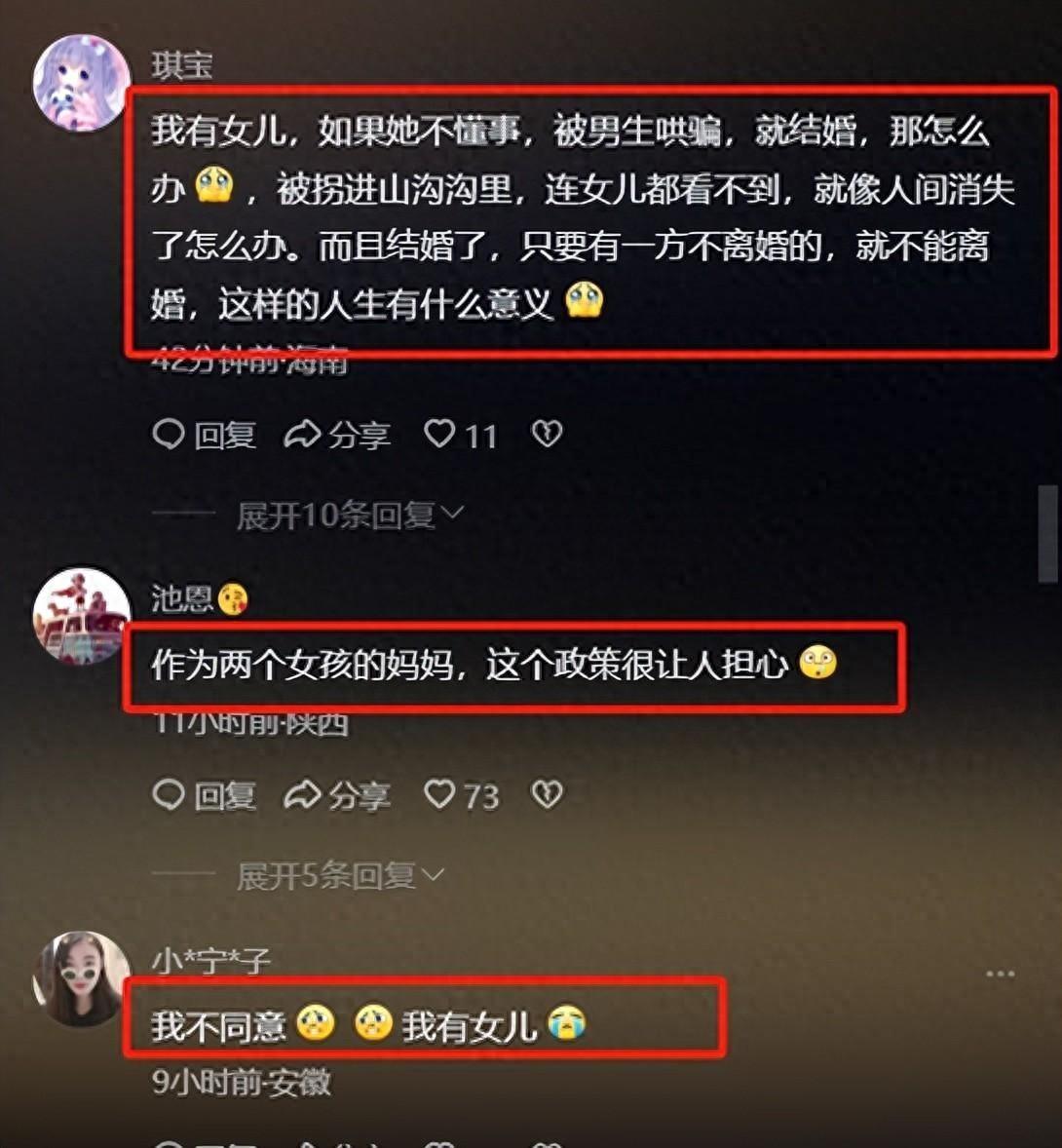Select 池恩's comment about two daughters
1062x1148 pixels.
click(494, 665)
